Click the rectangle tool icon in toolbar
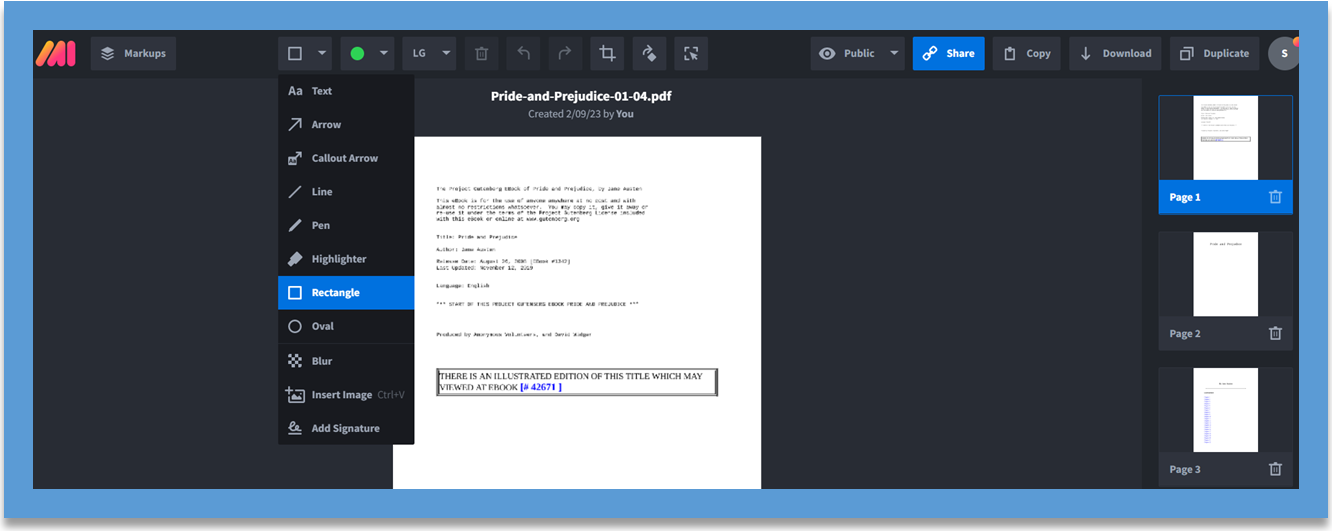 pos(295,54)
